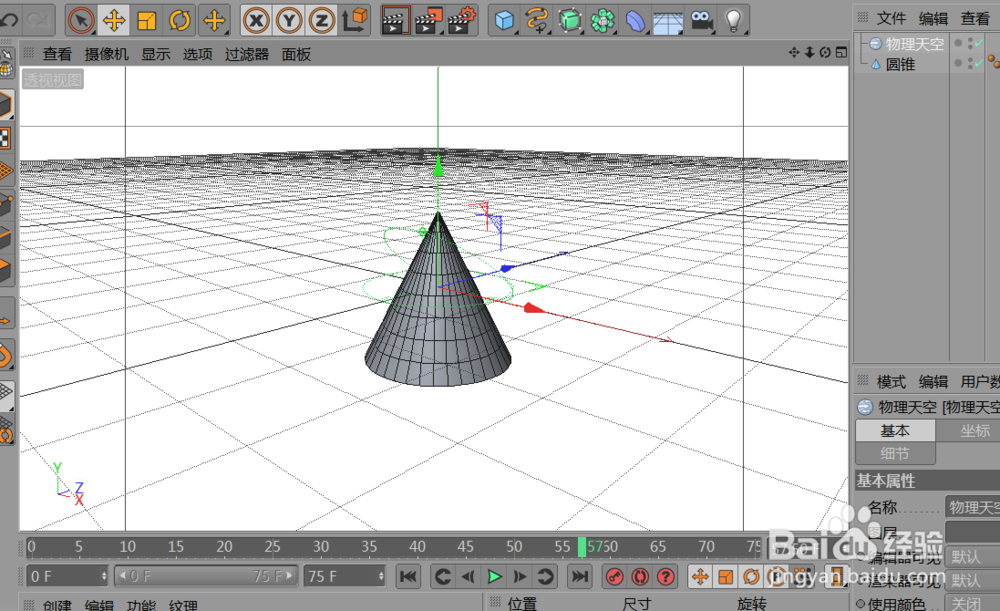Click 关闭 next to 使用颜色 to toggle it
This screenshot has height=611, width=1000.
965,603
